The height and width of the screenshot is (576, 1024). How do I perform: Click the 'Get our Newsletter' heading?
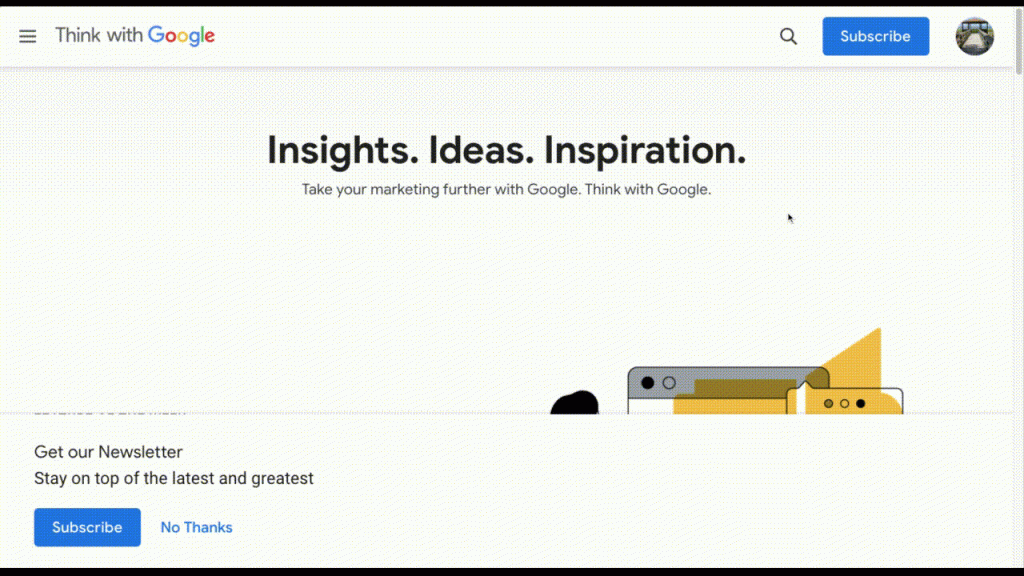coord(108,452)
